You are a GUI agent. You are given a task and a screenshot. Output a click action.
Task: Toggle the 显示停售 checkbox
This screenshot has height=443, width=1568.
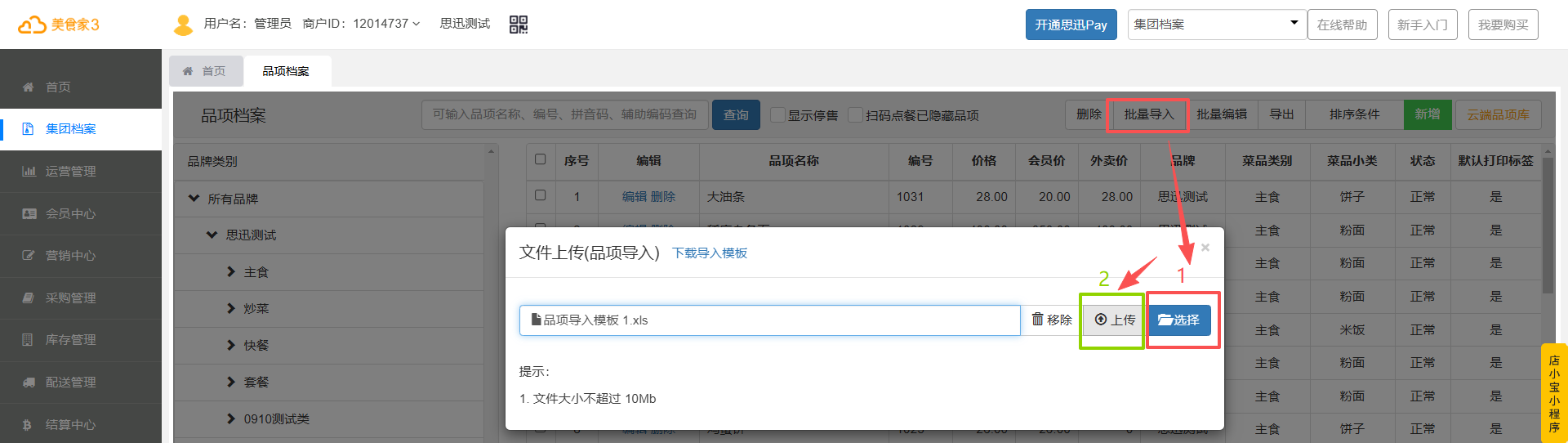pyautogui.click(x=777, y=115)
